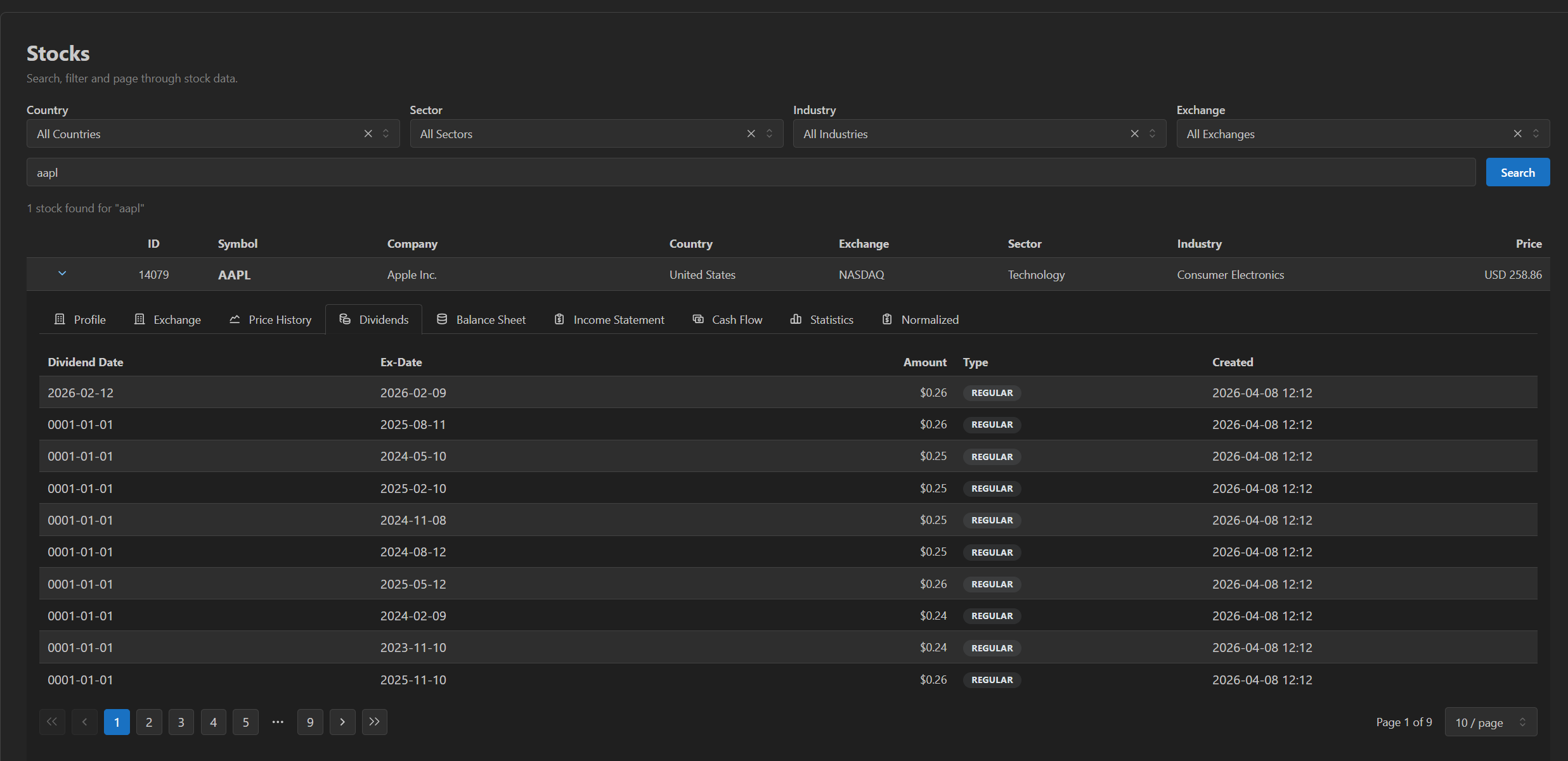Select the Dividends tab
The image size is (1568, 761).
click(374, 319)
